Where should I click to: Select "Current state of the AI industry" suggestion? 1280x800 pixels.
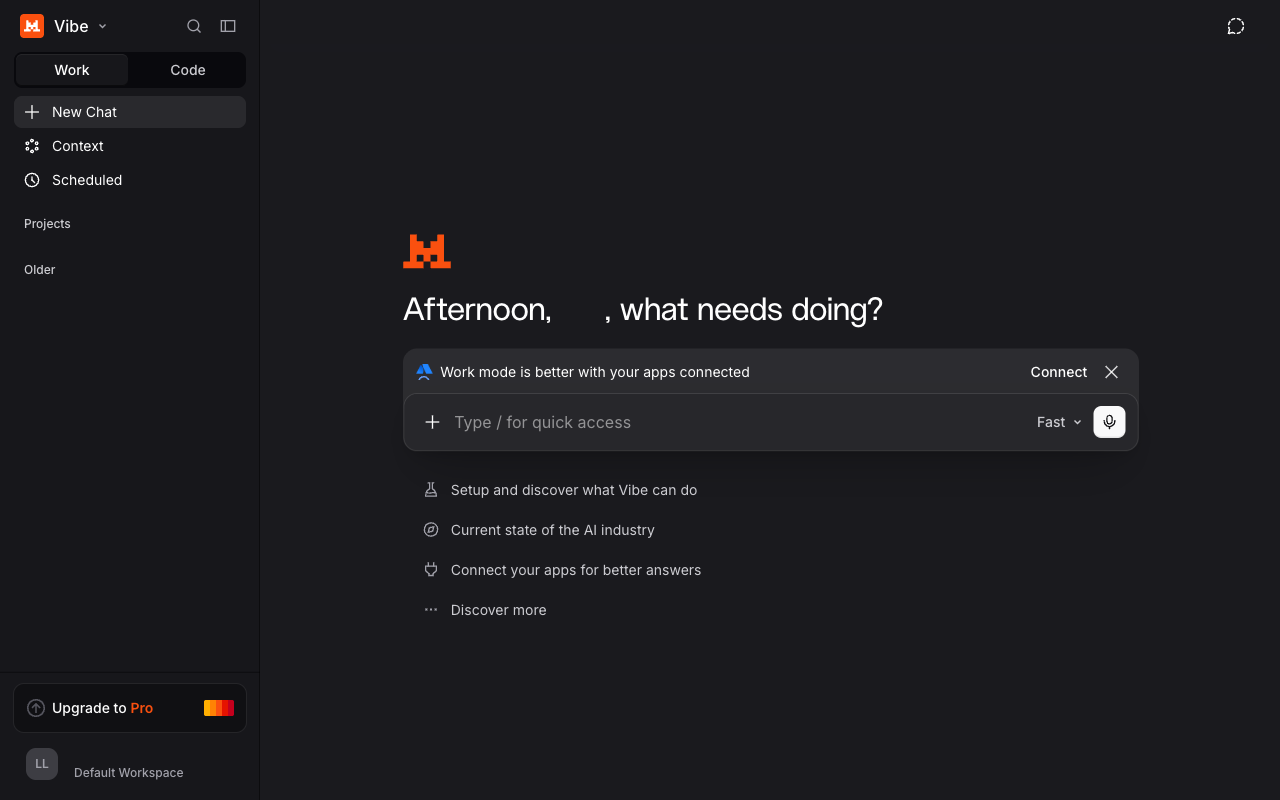pos(553,530)
